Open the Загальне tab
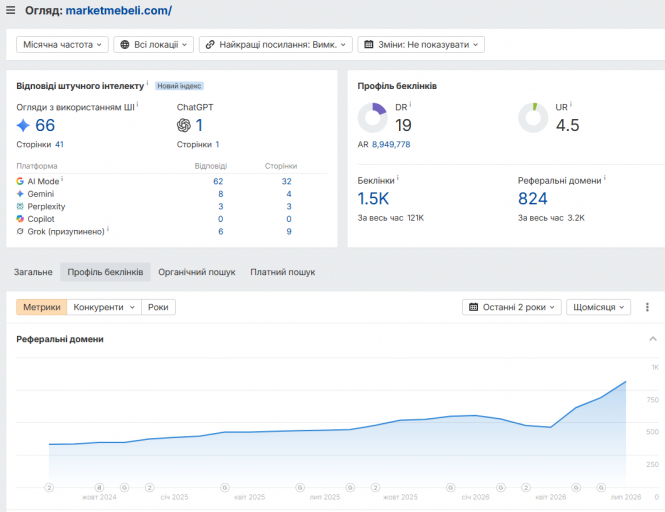The height and width of the screenshot is (512, 665). [x=33, y=272]
